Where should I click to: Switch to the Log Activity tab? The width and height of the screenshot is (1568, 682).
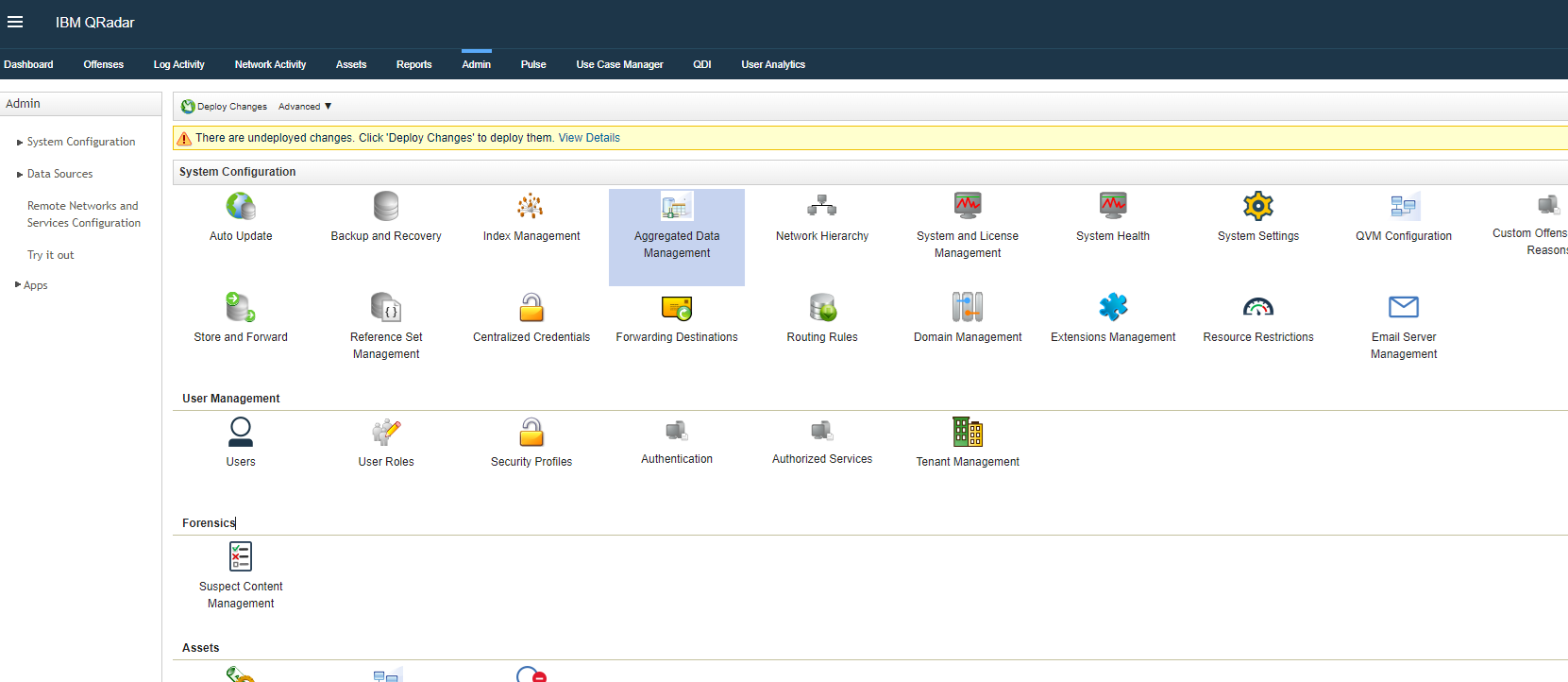pyautogui.click(x=179, y=64)
